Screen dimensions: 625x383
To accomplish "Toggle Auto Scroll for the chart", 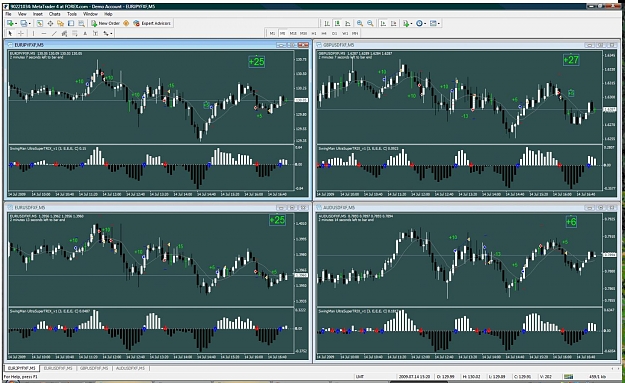I will coord(383,23).
